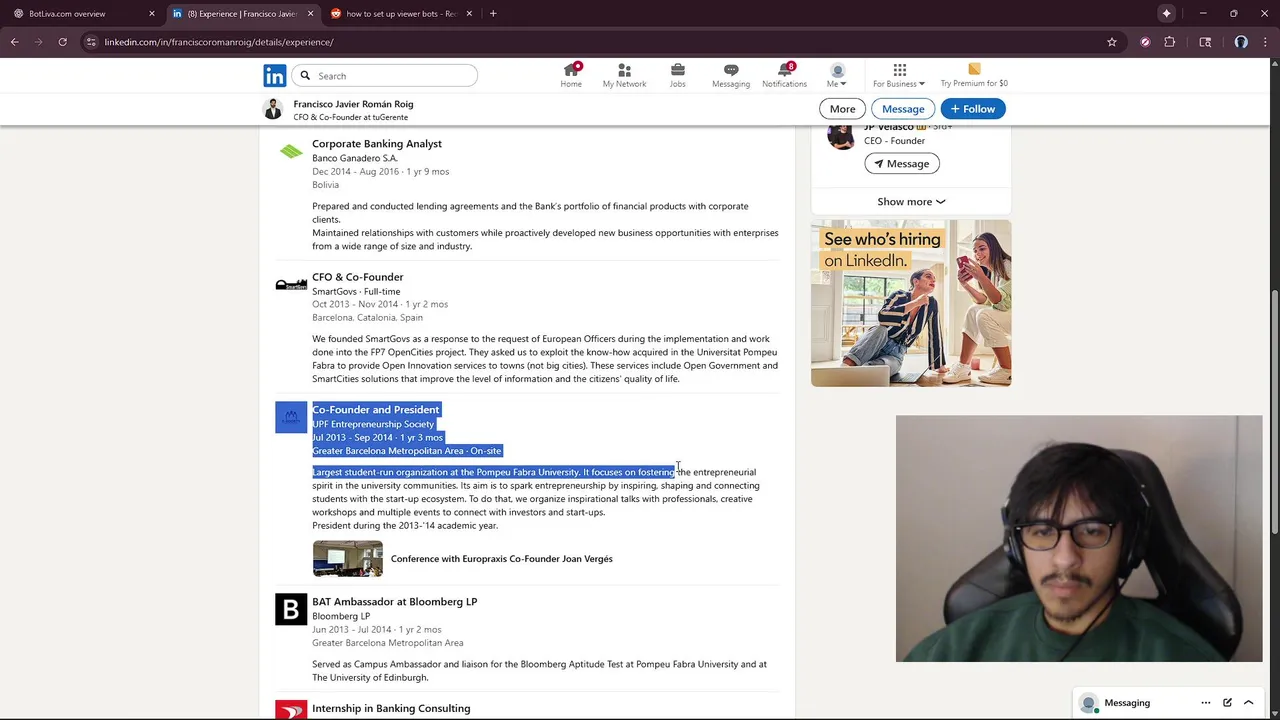Open the More button on profile bar
The width and height of the screenshot is (1280, 720).
click(x=842, y=109)
